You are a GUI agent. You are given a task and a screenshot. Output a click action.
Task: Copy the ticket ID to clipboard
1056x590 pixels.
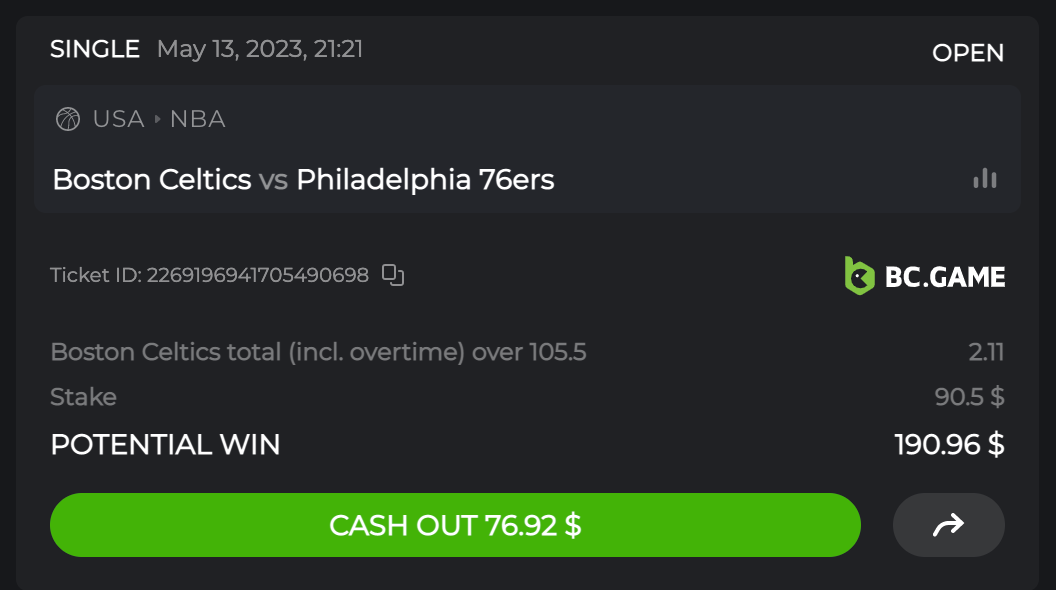point(394,275)
